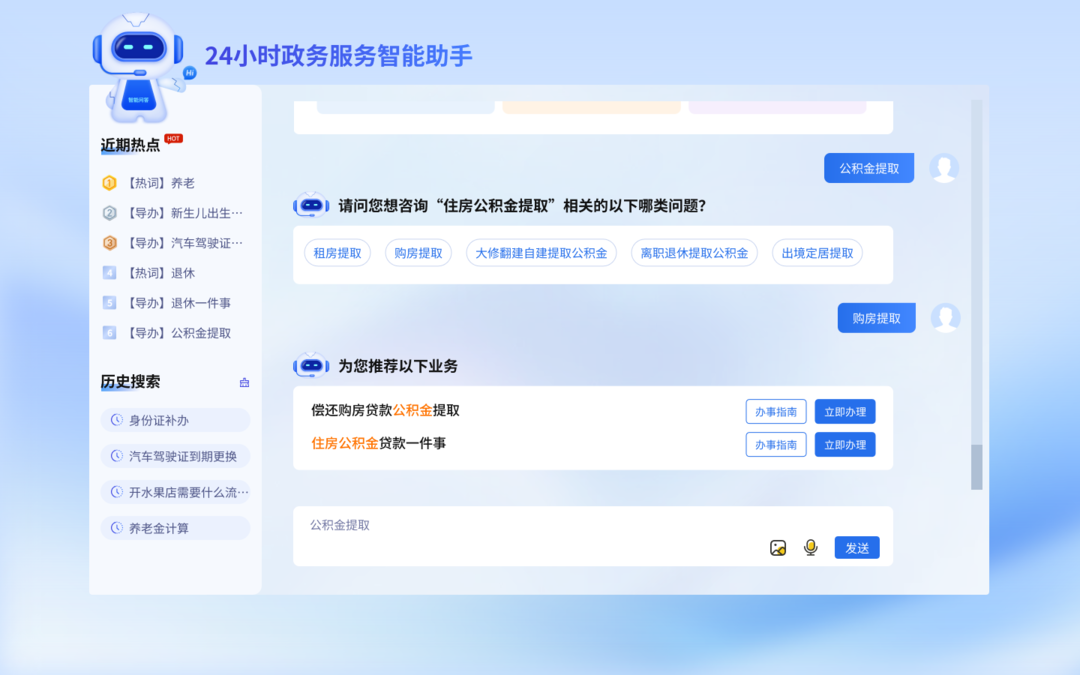Pick the 离职退休提取公积金 option
Screen dimensions: 1080x675
(x=694, y=253)
